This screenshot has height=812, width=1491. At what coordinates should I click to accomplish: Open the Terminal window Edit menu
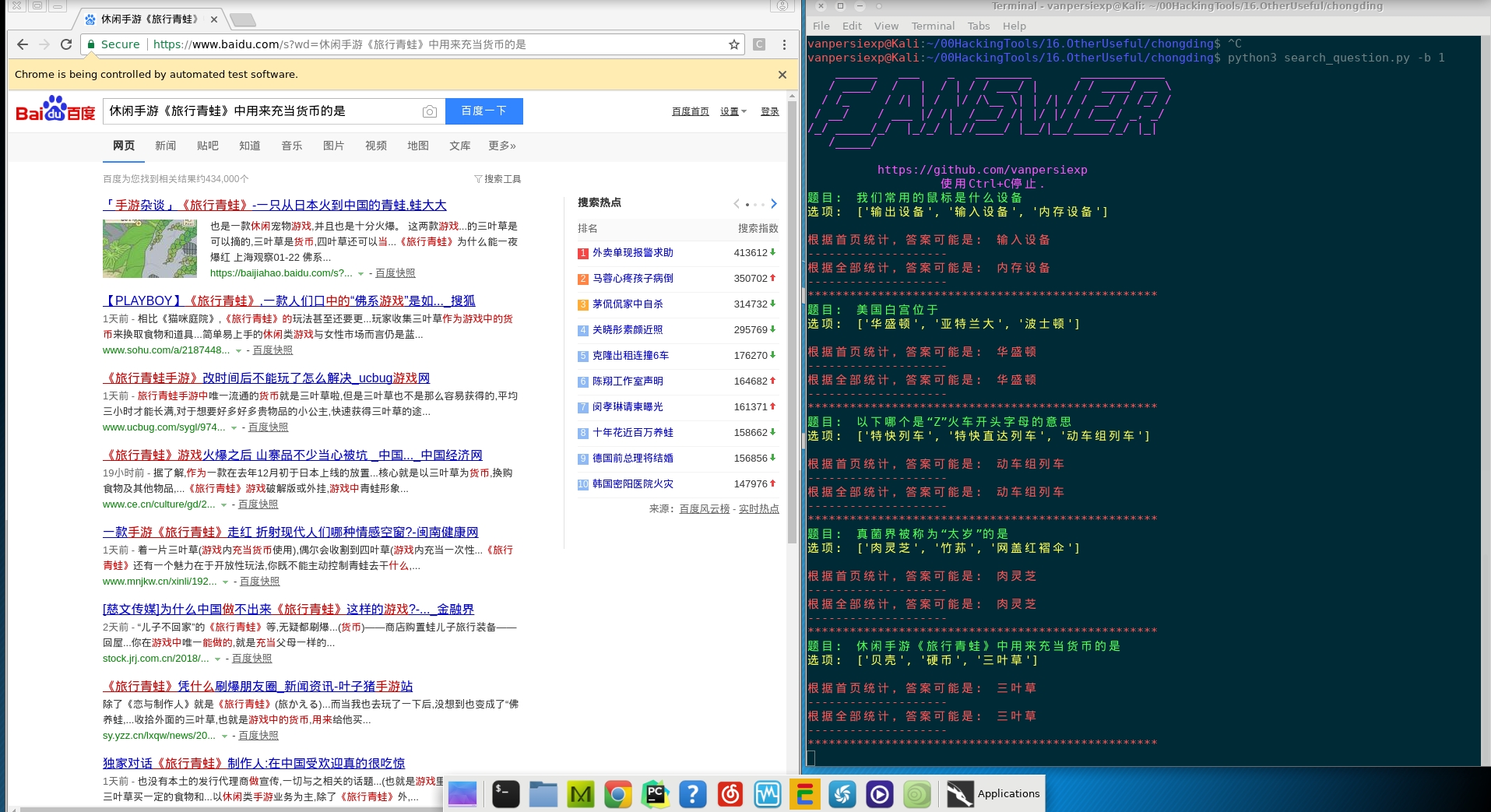pyautogui.click(x=852, y=26)
